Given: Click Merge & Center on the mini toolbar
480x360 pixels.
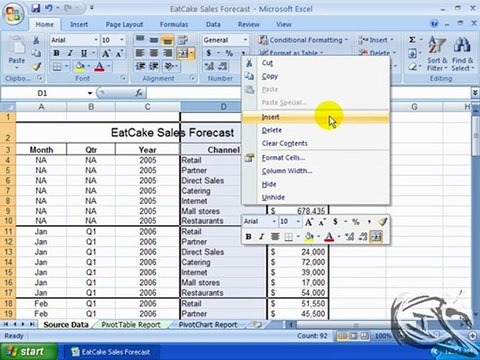Looking at the screenshot, I should [376, 237].
